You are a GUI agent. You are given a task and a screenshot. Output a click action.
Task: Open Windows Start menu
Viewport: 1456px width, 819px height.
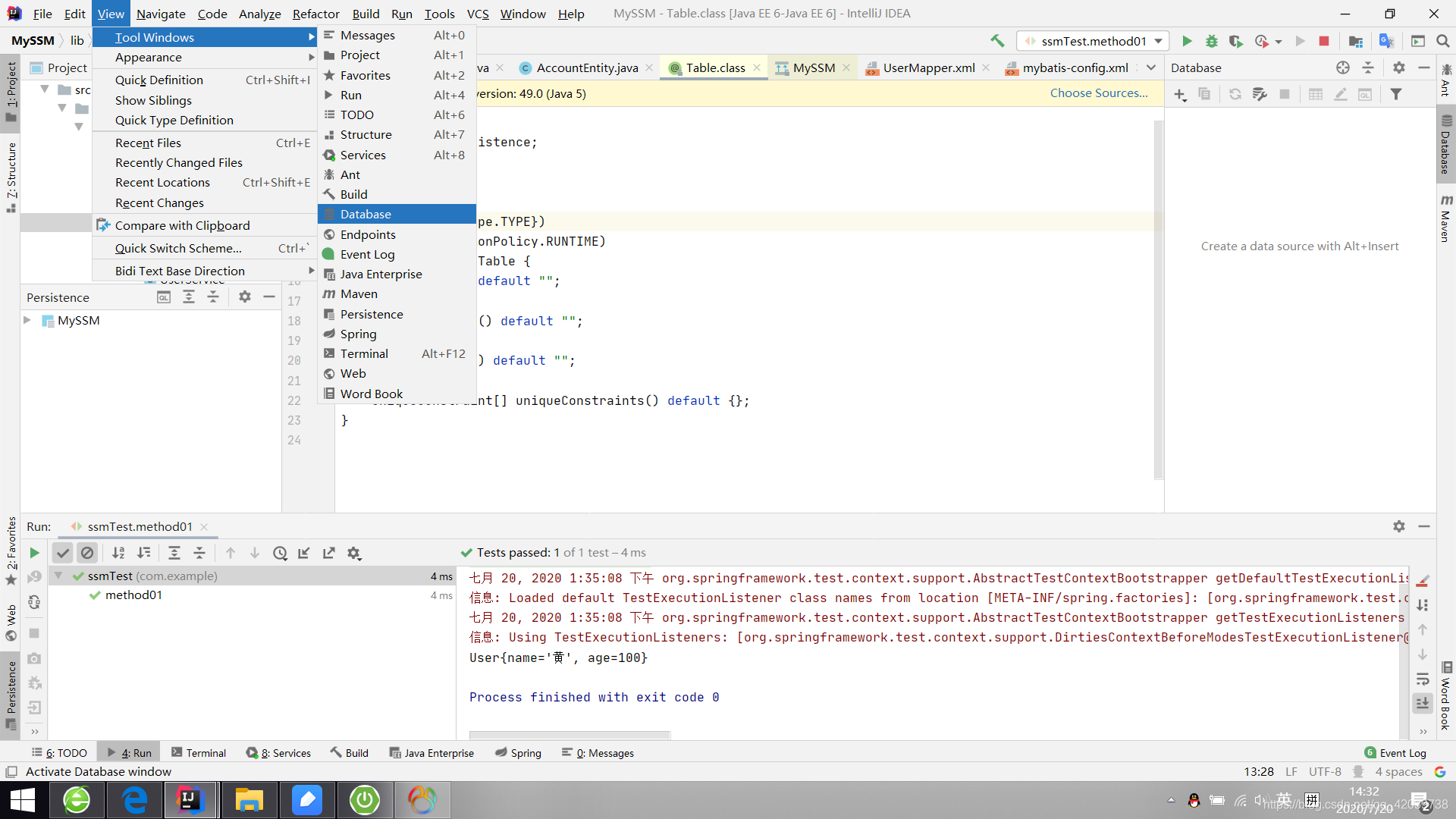[24, 800]
